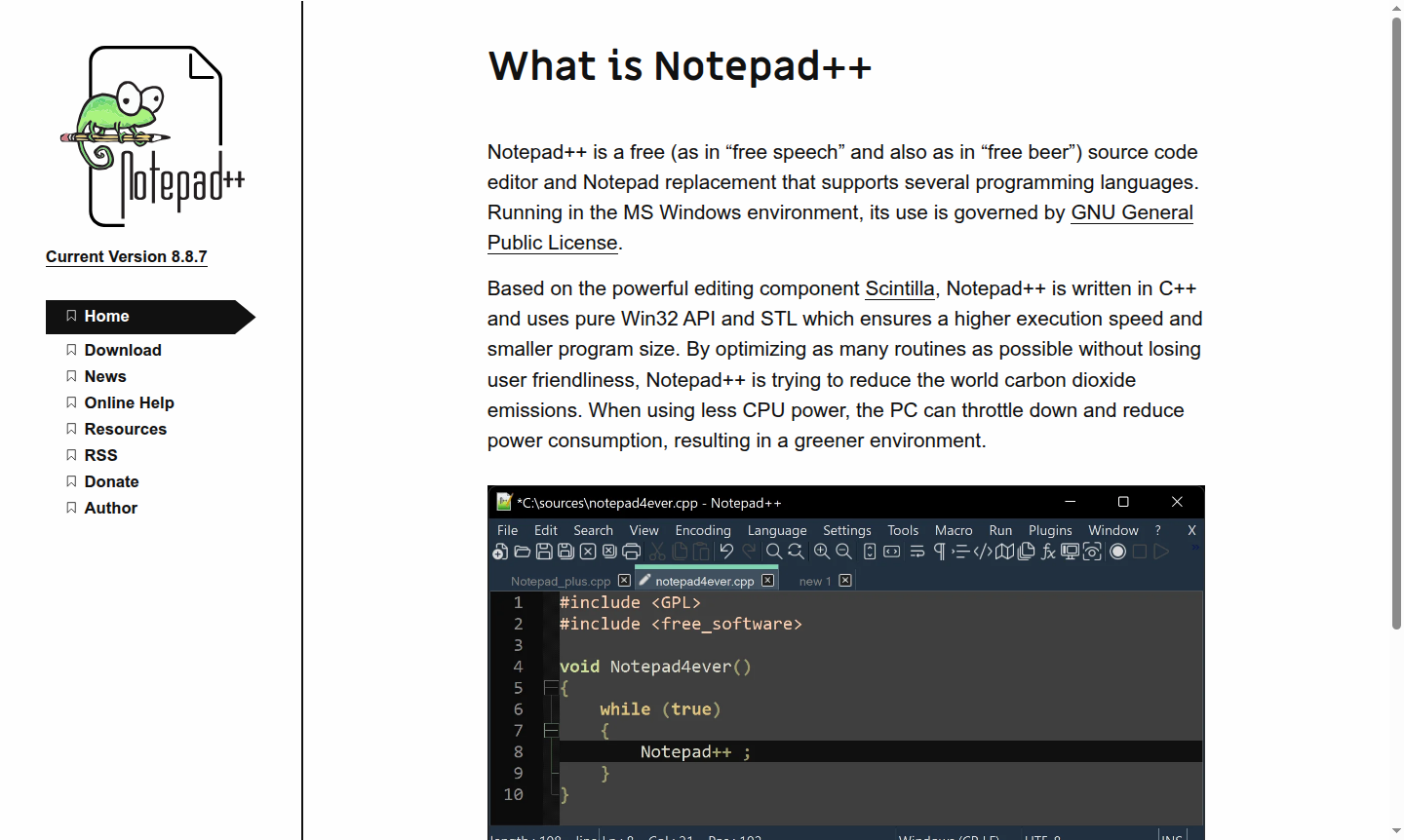Viewport: 1404px width, 840px height.
Task: Save the current file
Action: pos(543,551)
